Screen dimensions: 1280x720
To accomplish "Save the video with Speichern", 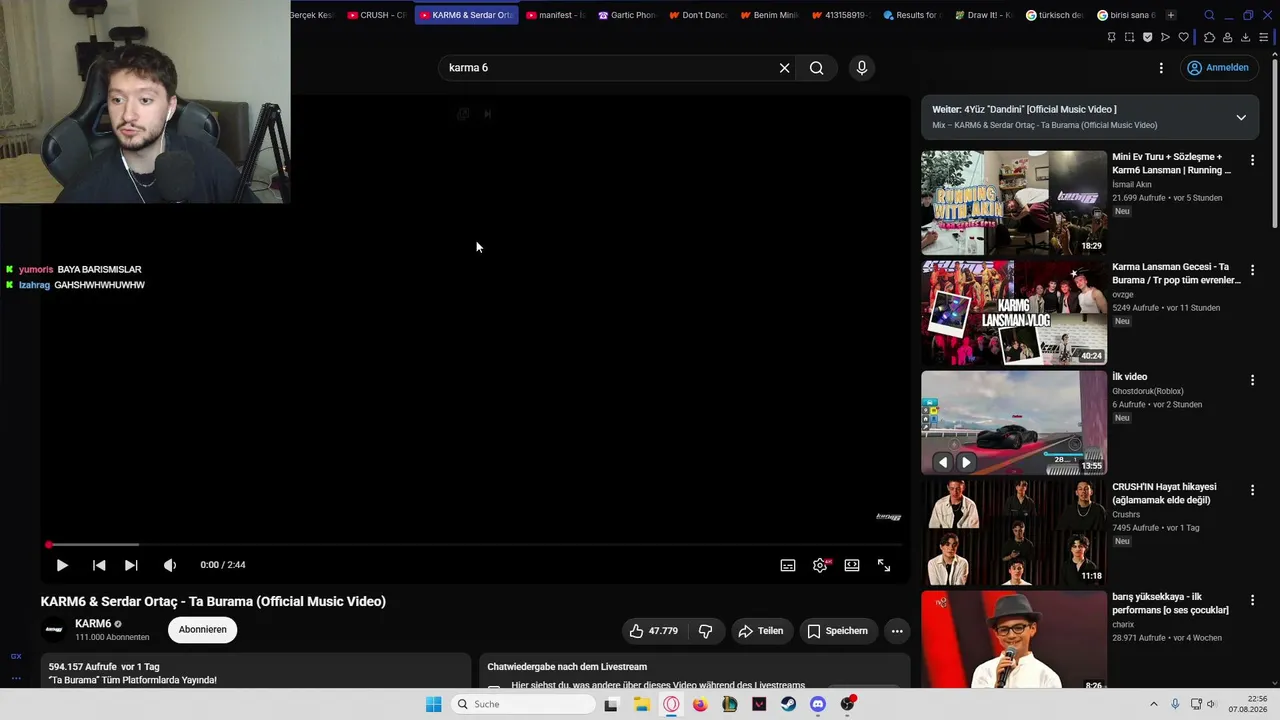I will coord(838,631).
